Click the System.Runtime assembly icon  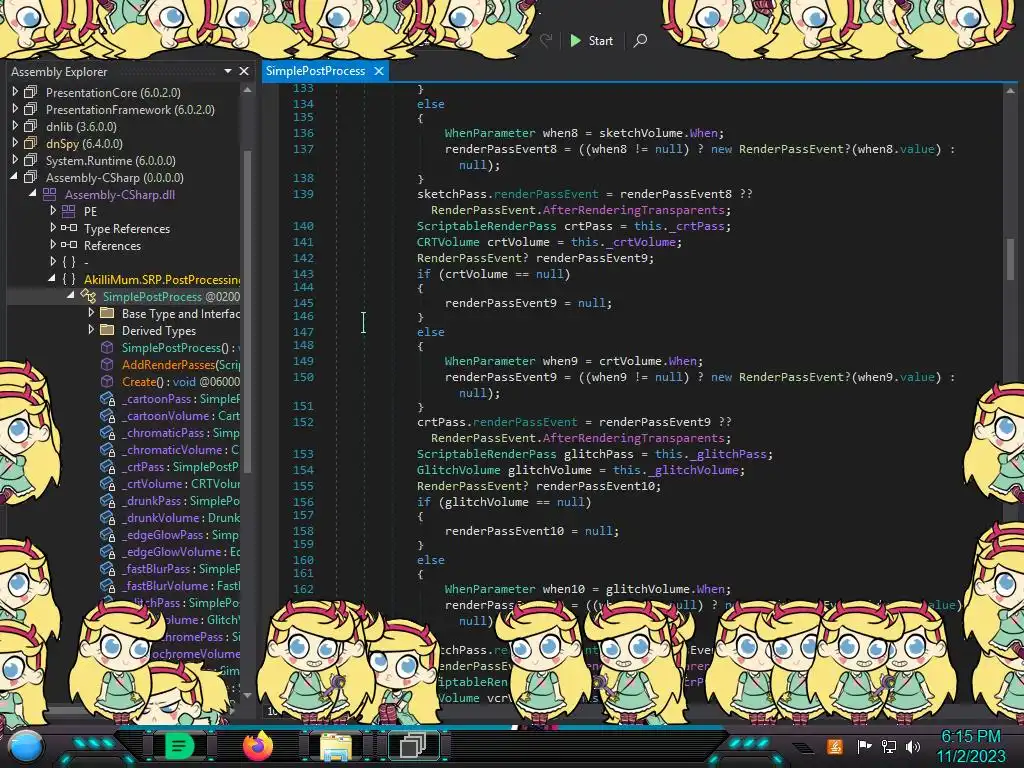(31, 160)
